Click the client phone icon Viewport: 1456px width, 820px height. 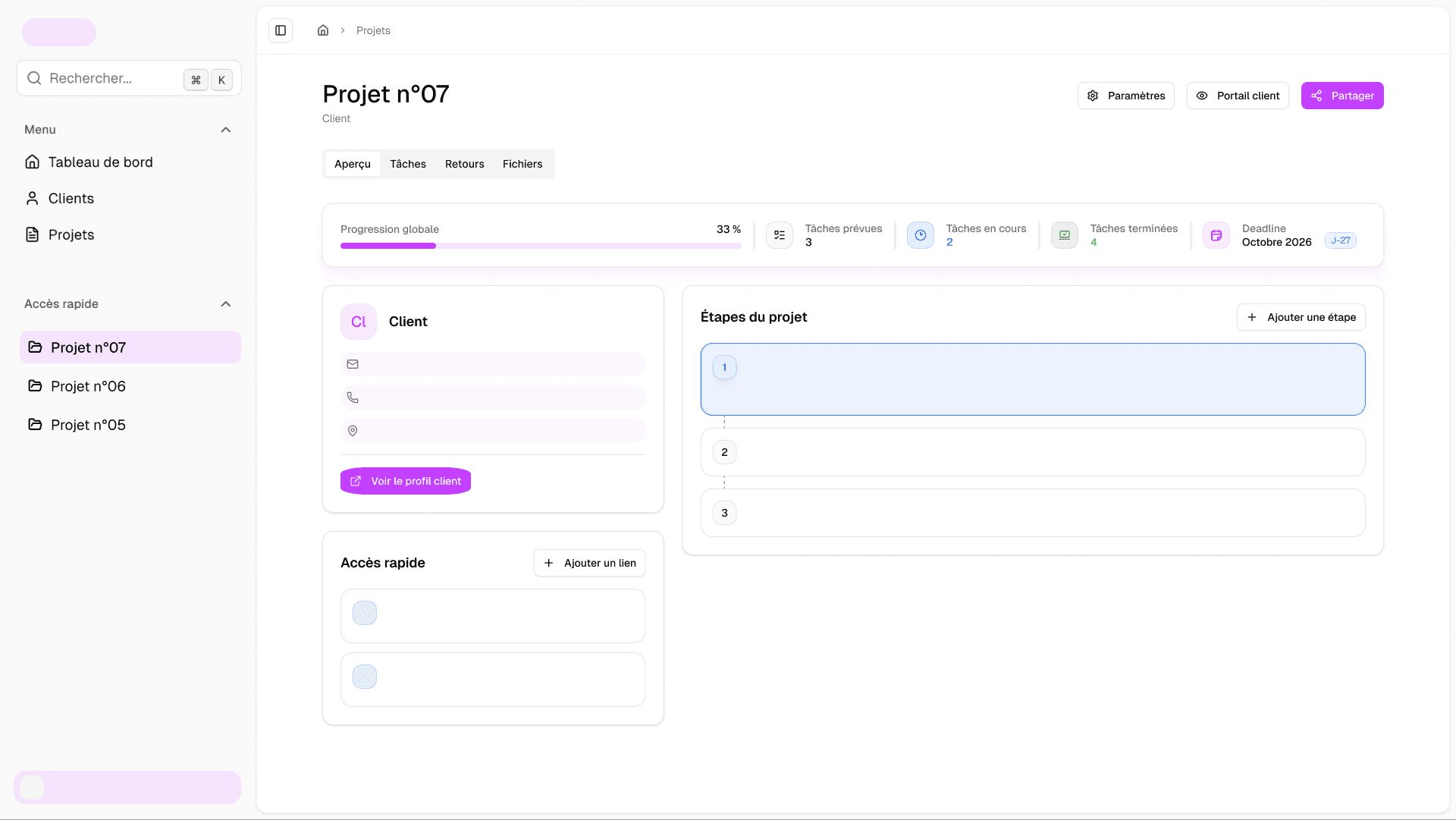(353, 397)
